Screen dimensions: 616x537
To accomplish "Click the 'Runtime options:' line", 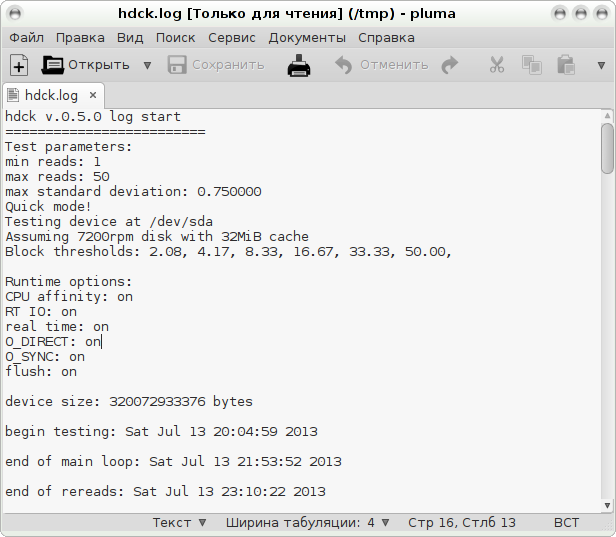I will pyautogui.click(x=69, y=282).
